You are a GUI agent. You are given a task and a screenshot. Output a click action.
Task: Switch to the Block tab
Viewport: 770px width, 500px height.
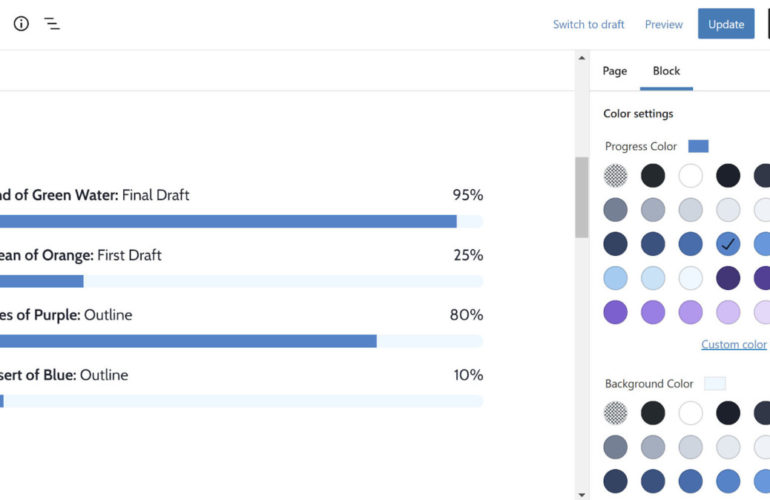[666, 71]
